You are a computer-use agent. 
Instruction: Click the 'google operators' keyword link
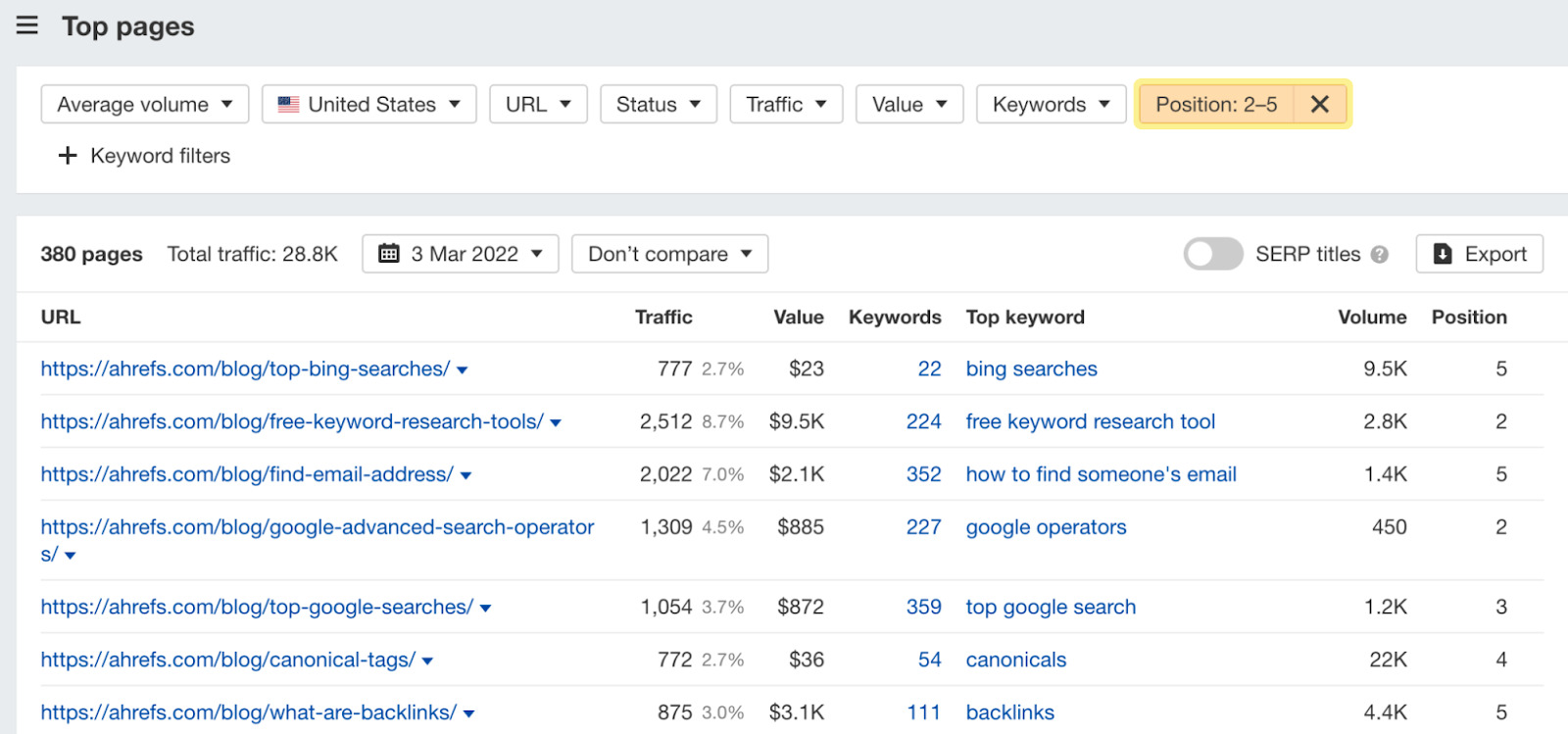point(1047,527)
